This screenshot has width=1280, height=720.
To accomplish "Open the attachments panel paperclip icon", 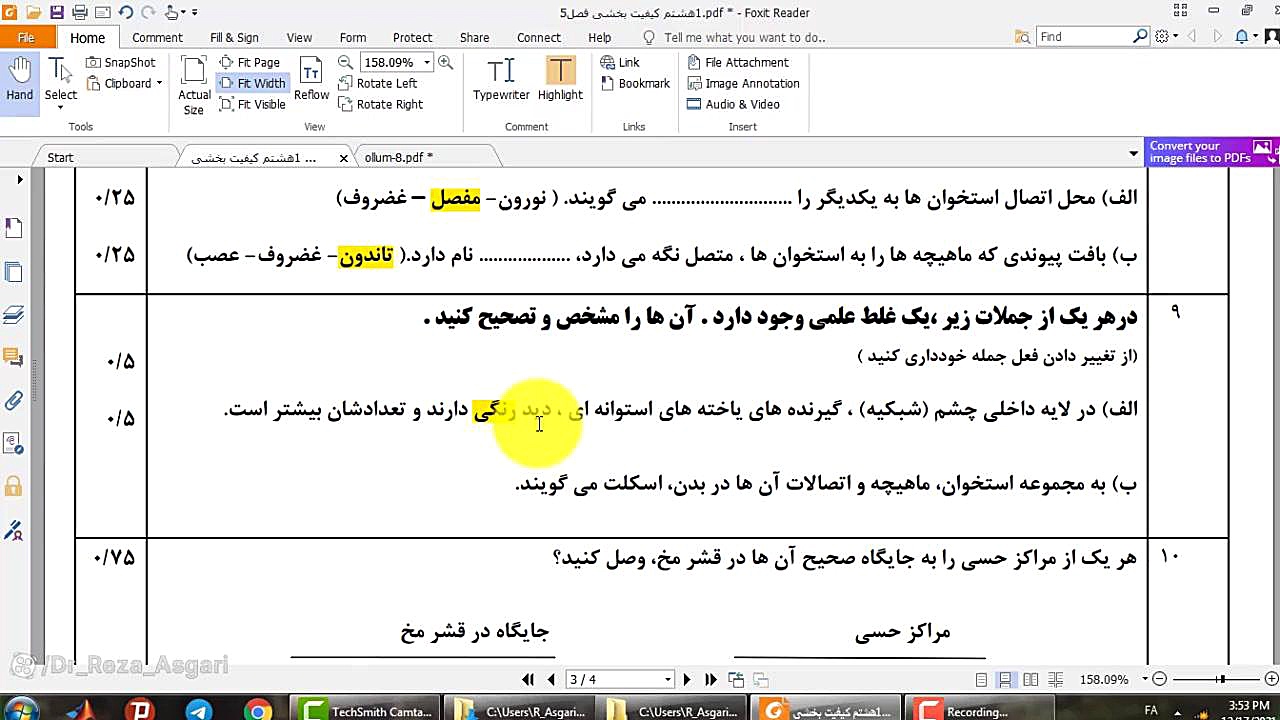I will (14, 401).
